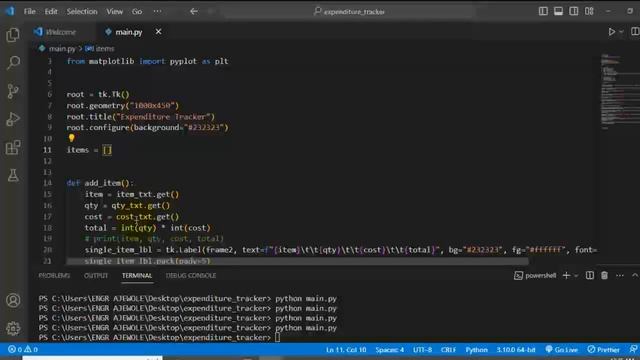Image resolution: width=640 pixels, height=360 pixels.
Task: Open terminal panel more actions ellipsis
Action: click(x=620, y=276)
